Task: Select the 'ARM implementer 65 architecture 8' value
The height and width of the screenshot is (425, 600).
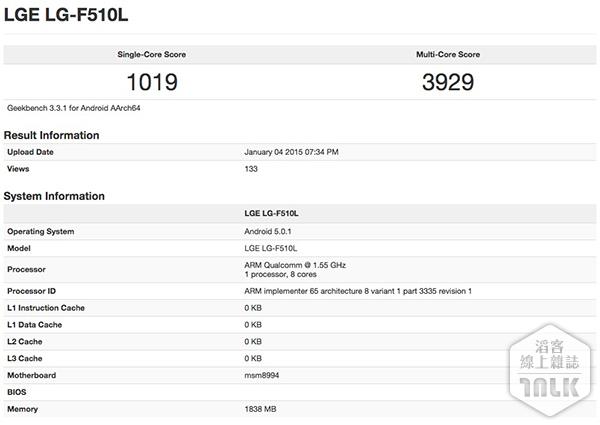Action: point(358,291)
